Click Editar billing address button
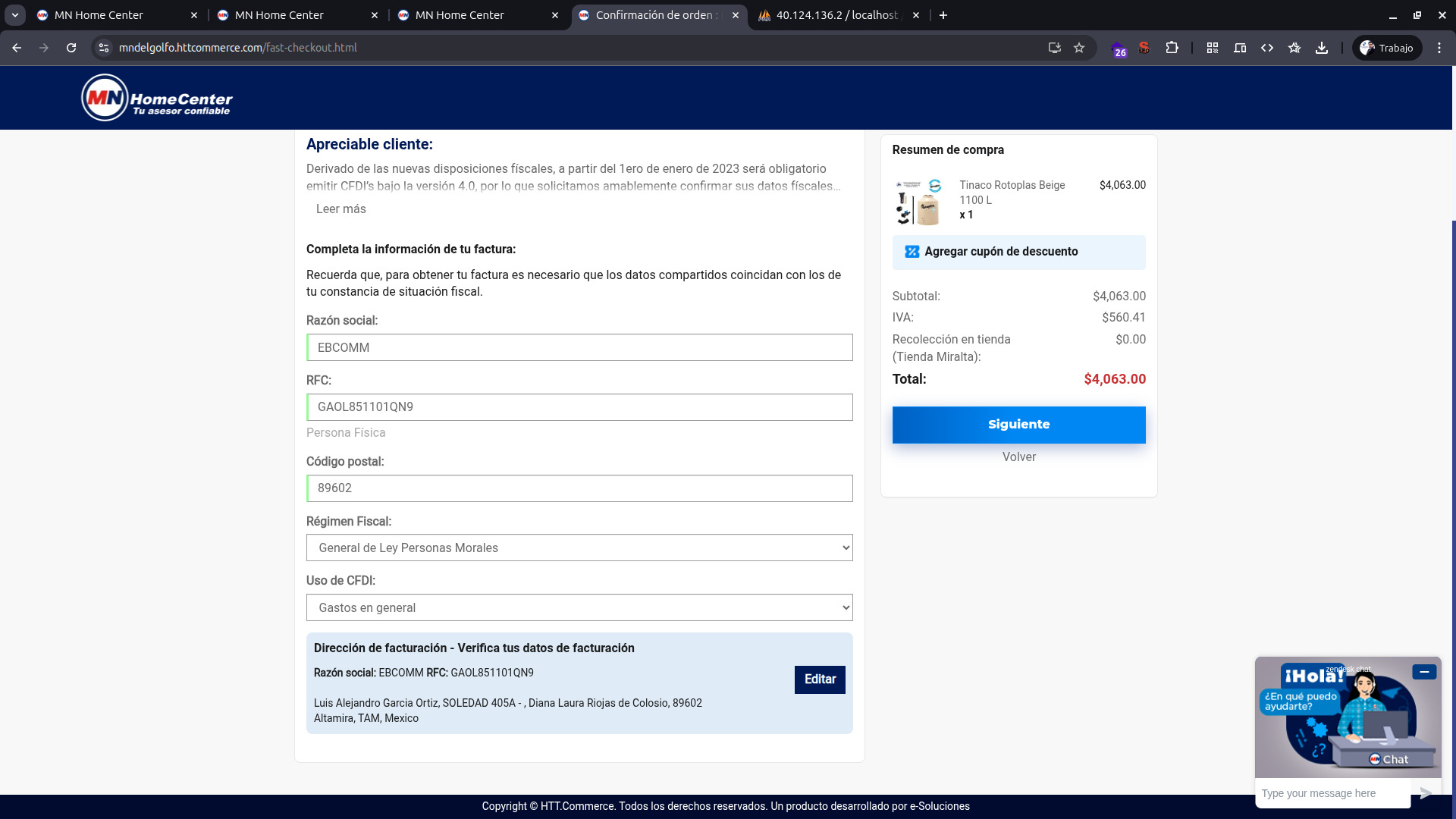 coord(820,679)
